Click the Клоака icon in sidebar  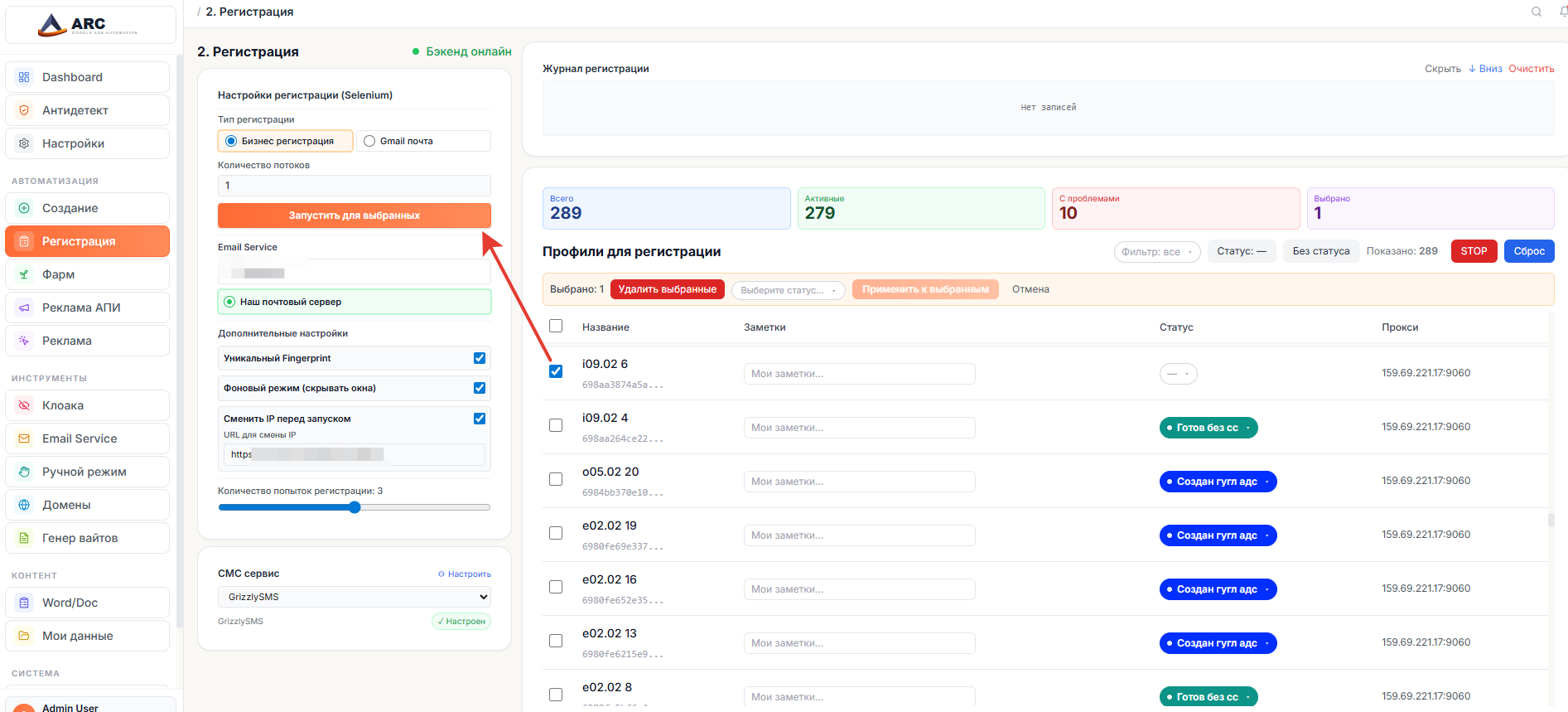[24, 405]
